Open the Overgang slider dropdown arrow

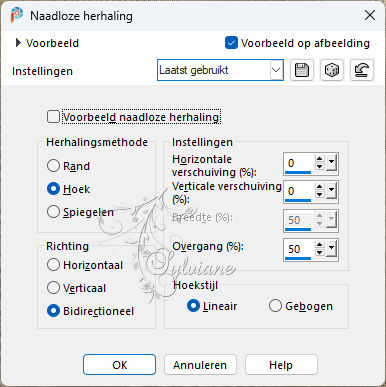331,249
